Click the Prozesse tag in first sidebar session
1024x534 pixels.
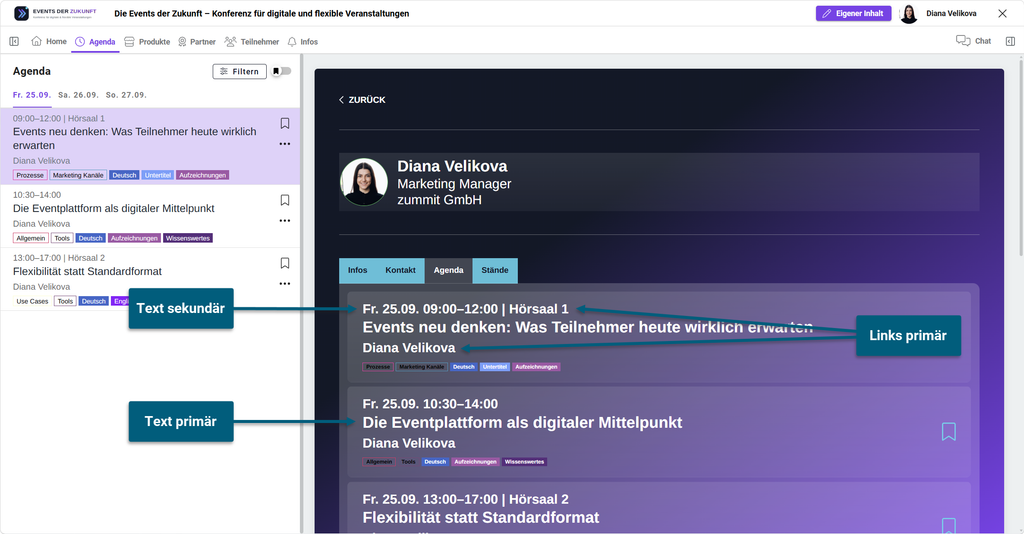click(30, 175)
